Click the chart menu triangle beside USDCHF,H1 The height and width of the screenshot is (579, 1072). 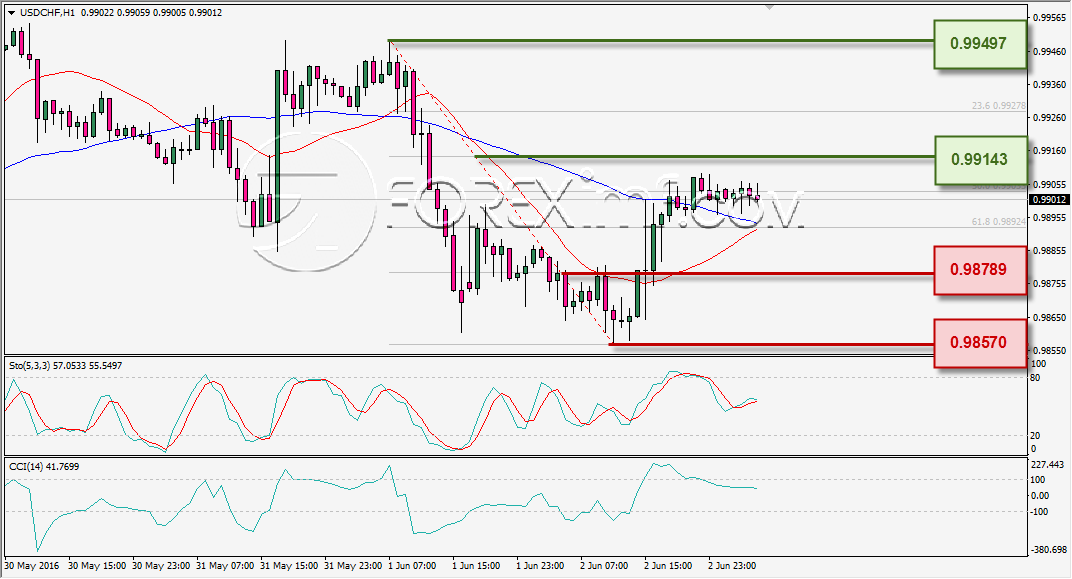pos(12,13)
